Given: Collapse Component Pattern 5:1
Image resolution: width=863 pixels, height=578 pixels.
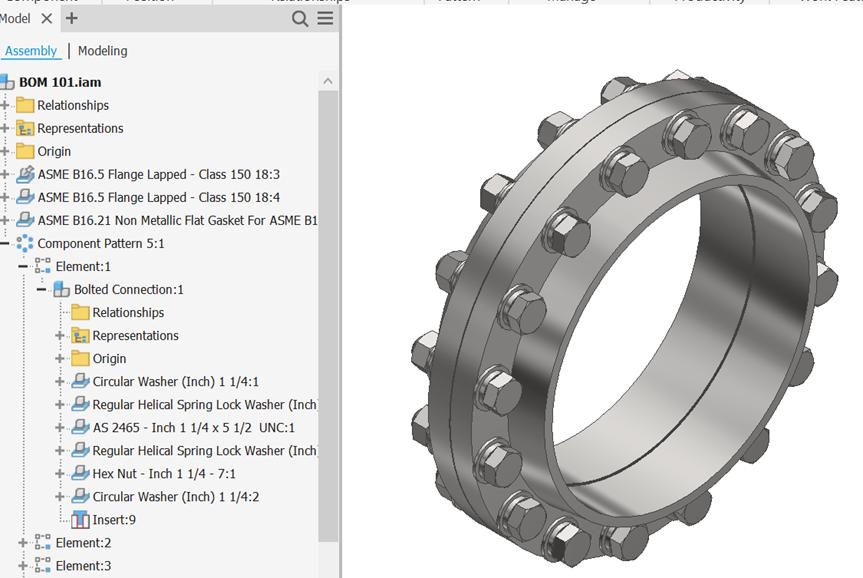Looking at the screenshot, I should tap(5, 243).
